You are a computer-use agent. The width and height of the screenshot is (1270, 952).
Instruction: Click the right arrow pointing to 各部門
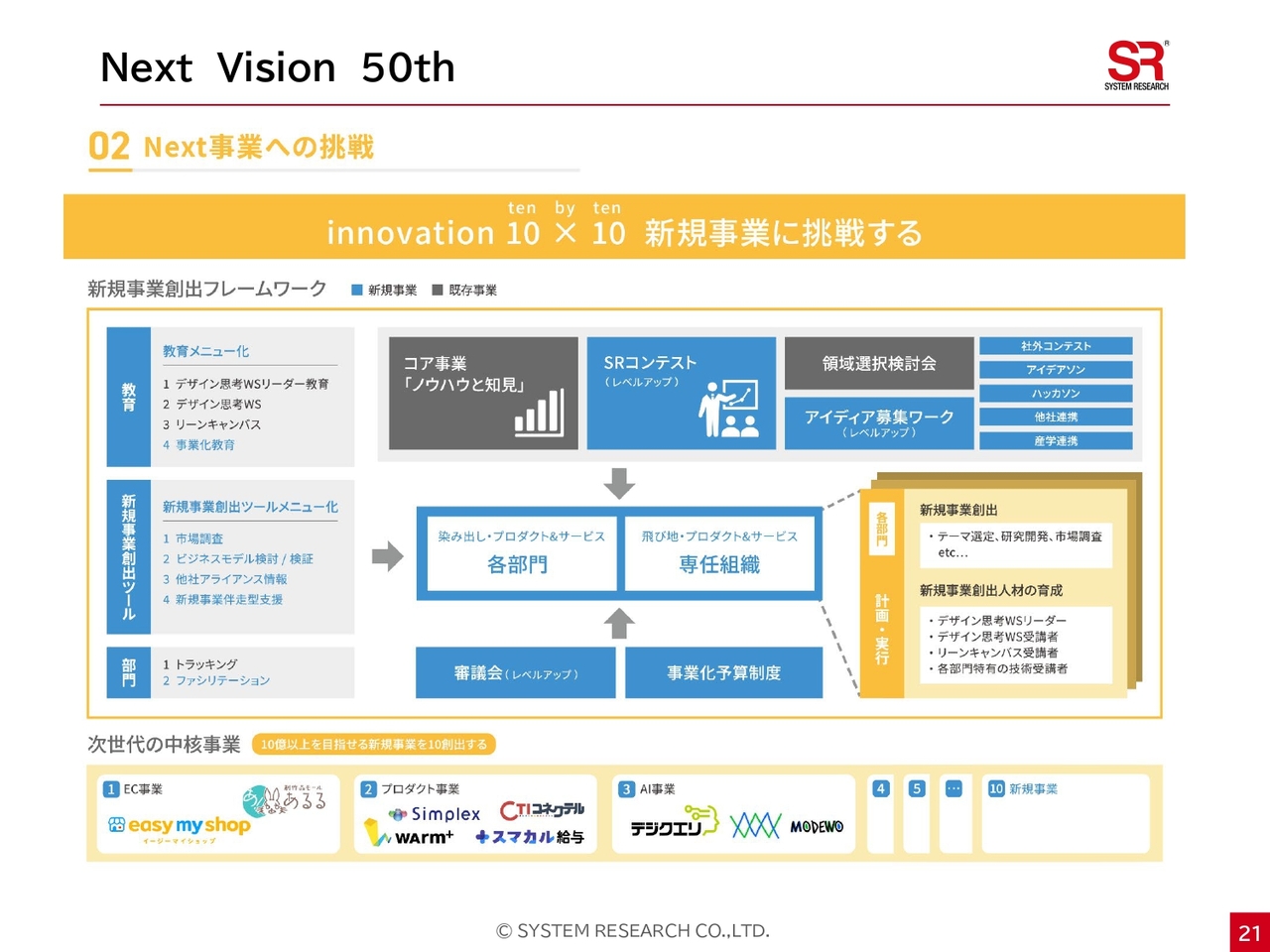click(387, 556)
